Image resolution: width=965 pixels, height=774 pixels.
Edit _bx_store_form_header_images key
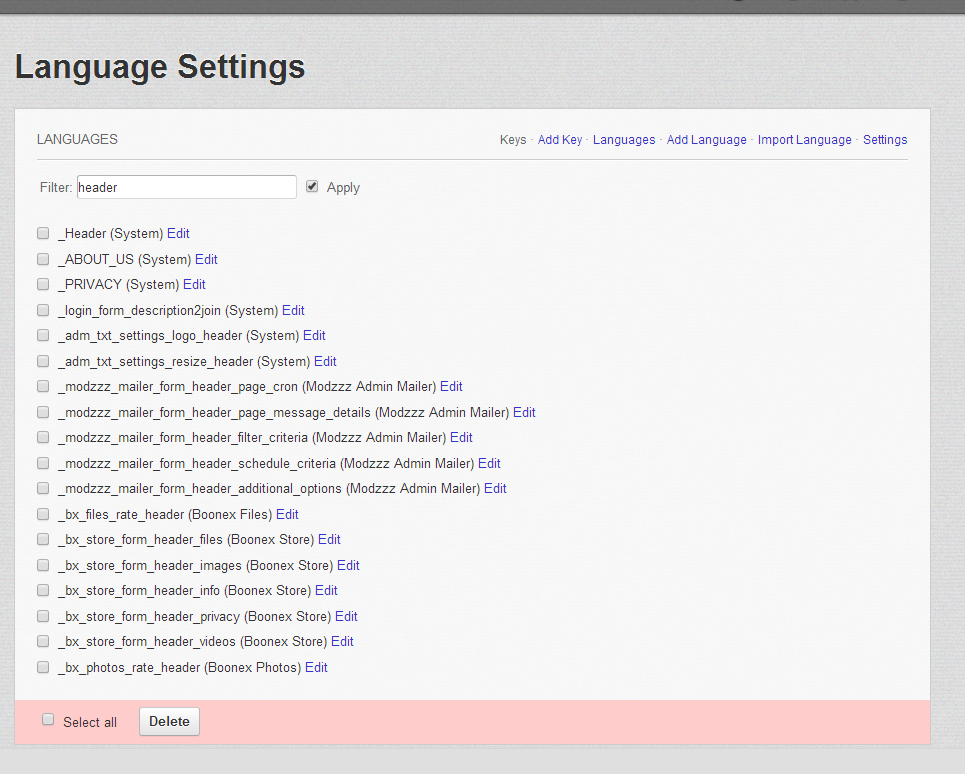click(x=348, y=565)
